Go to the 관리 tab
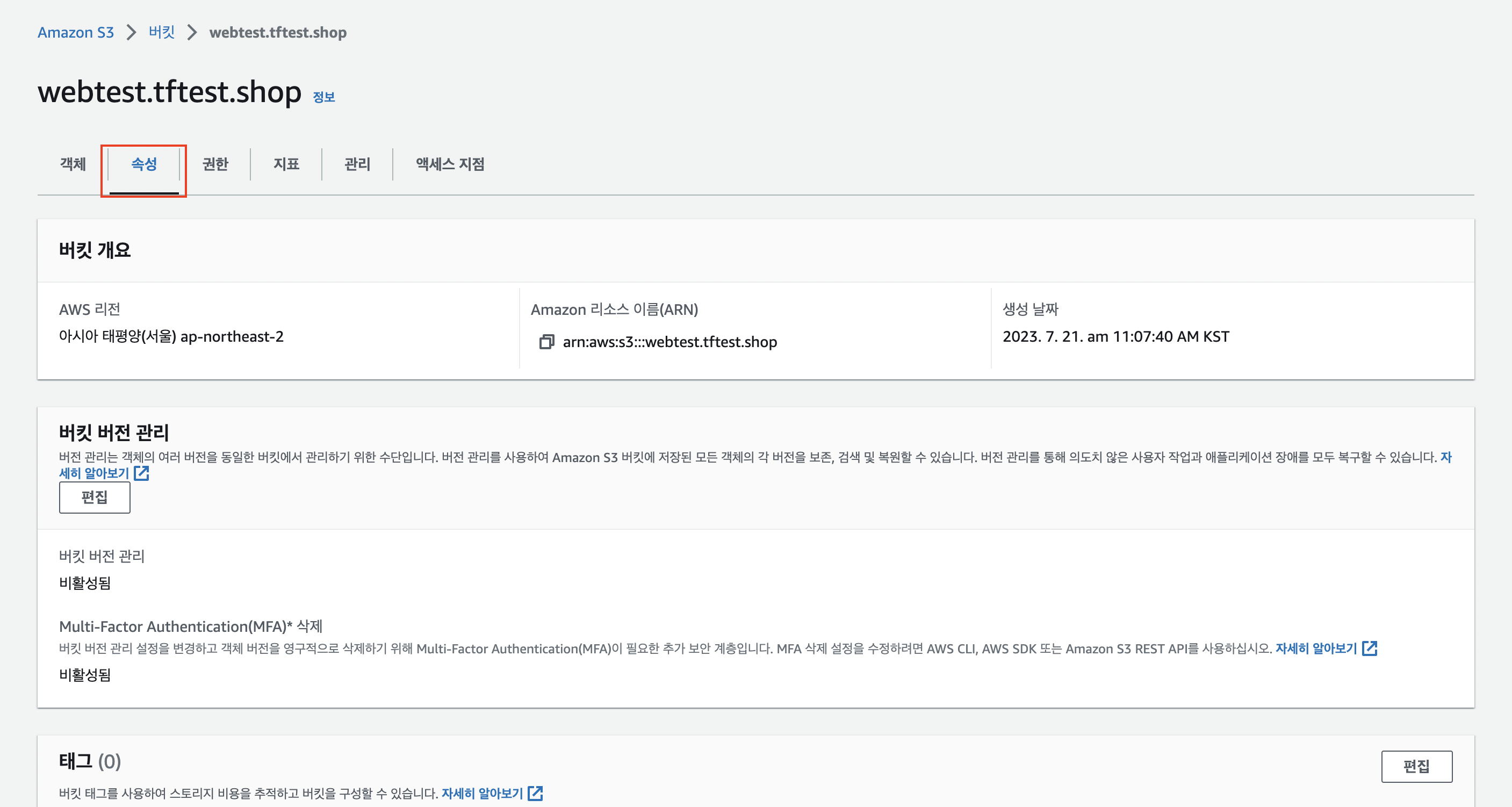1512x807 pixels. 357,164
